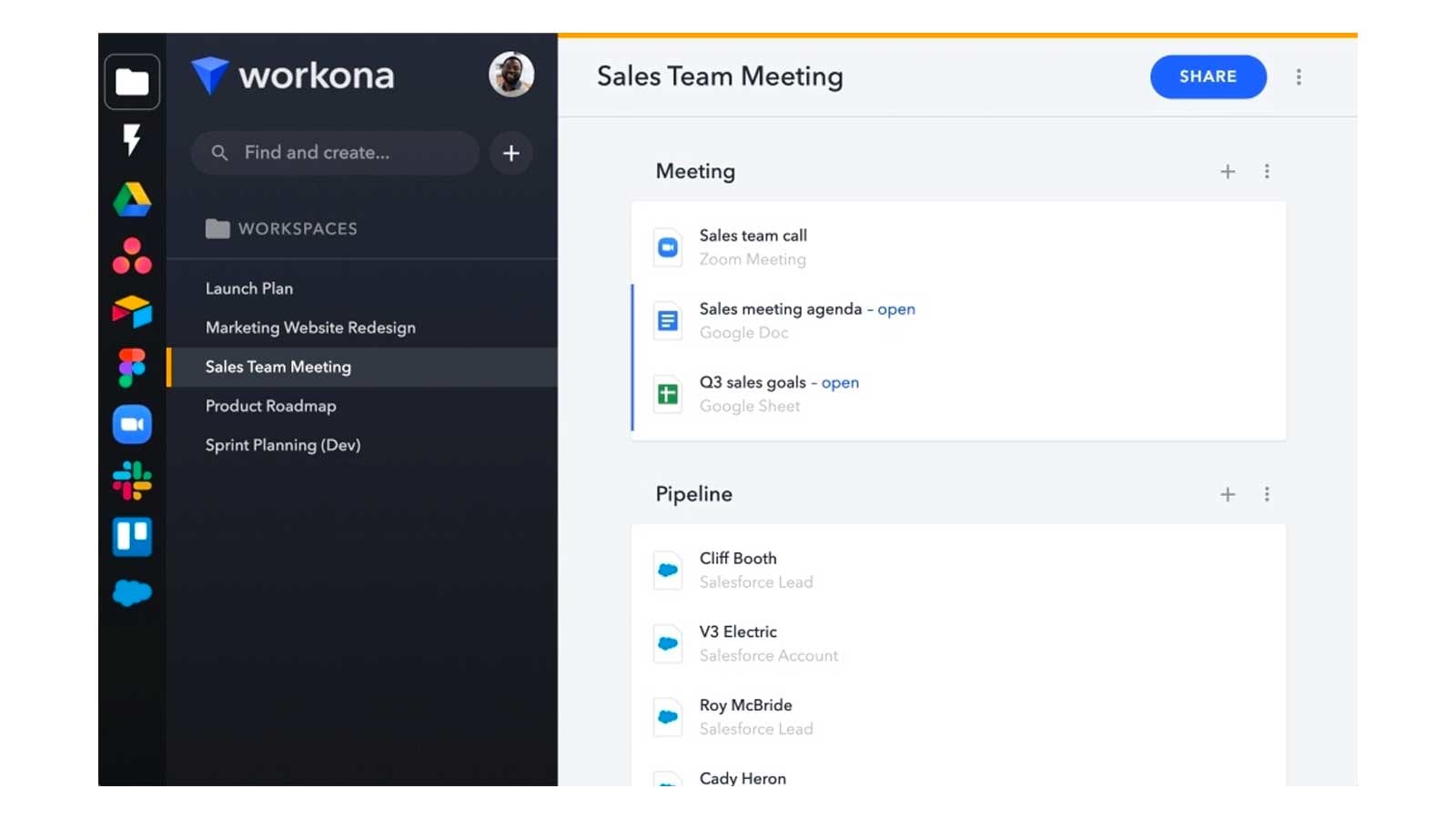The height and width of the screenshot is (819, 1456).
Task: Open the workspaces folder icon in sidebar
Action: pos(132,82)
